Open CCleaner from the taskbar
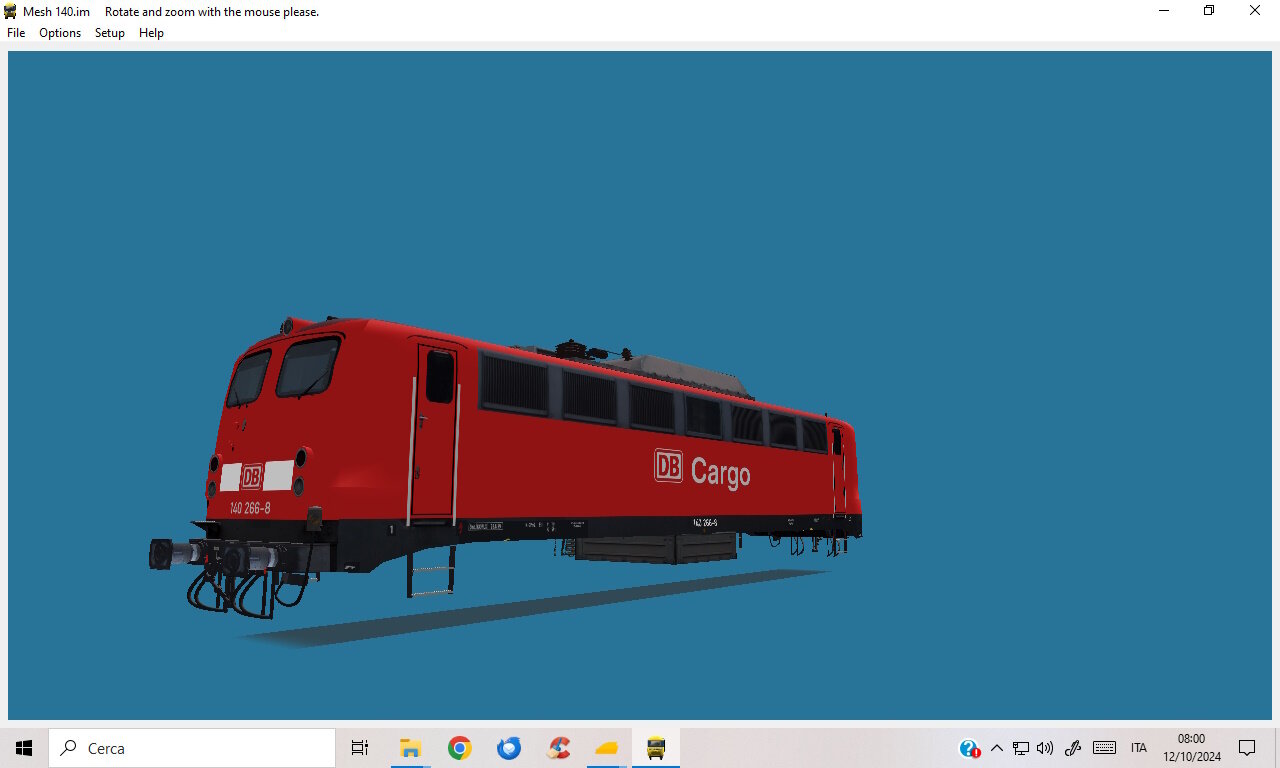The width and height of the screenshot is (1280, 768). tap(558, 748)
